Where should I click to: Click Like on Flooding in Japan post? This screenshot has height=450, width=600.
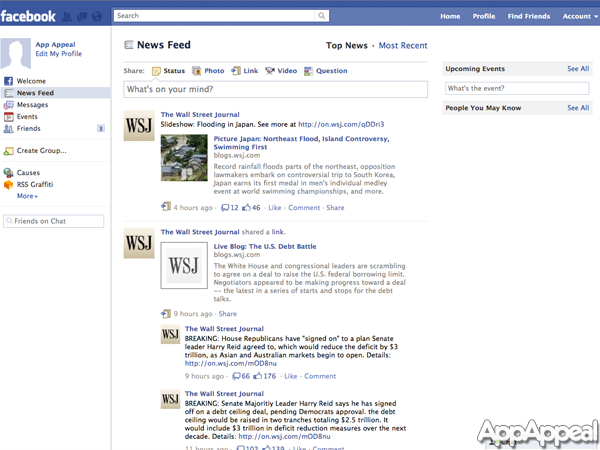[275, 208]
